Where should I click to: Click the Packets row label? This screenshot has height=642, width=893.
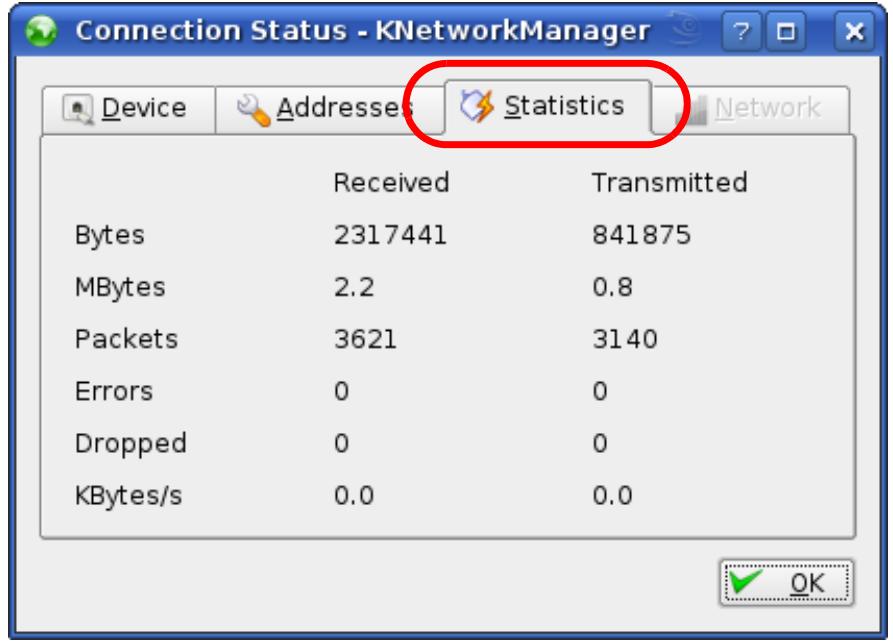click(126, 340)
